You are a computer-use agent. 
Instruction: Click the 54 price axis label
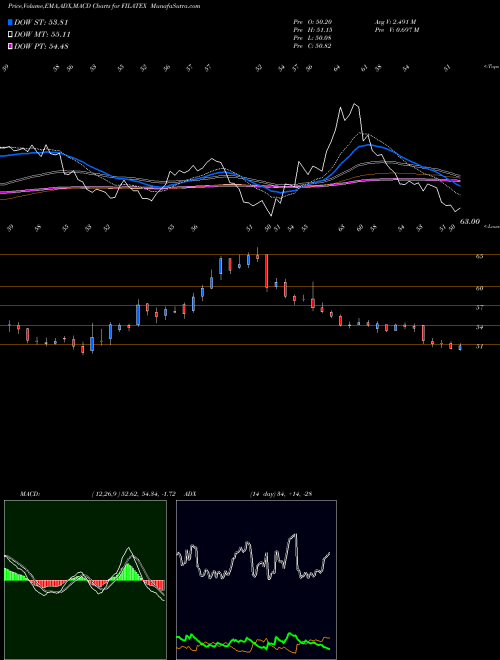(x=479, y=327)
